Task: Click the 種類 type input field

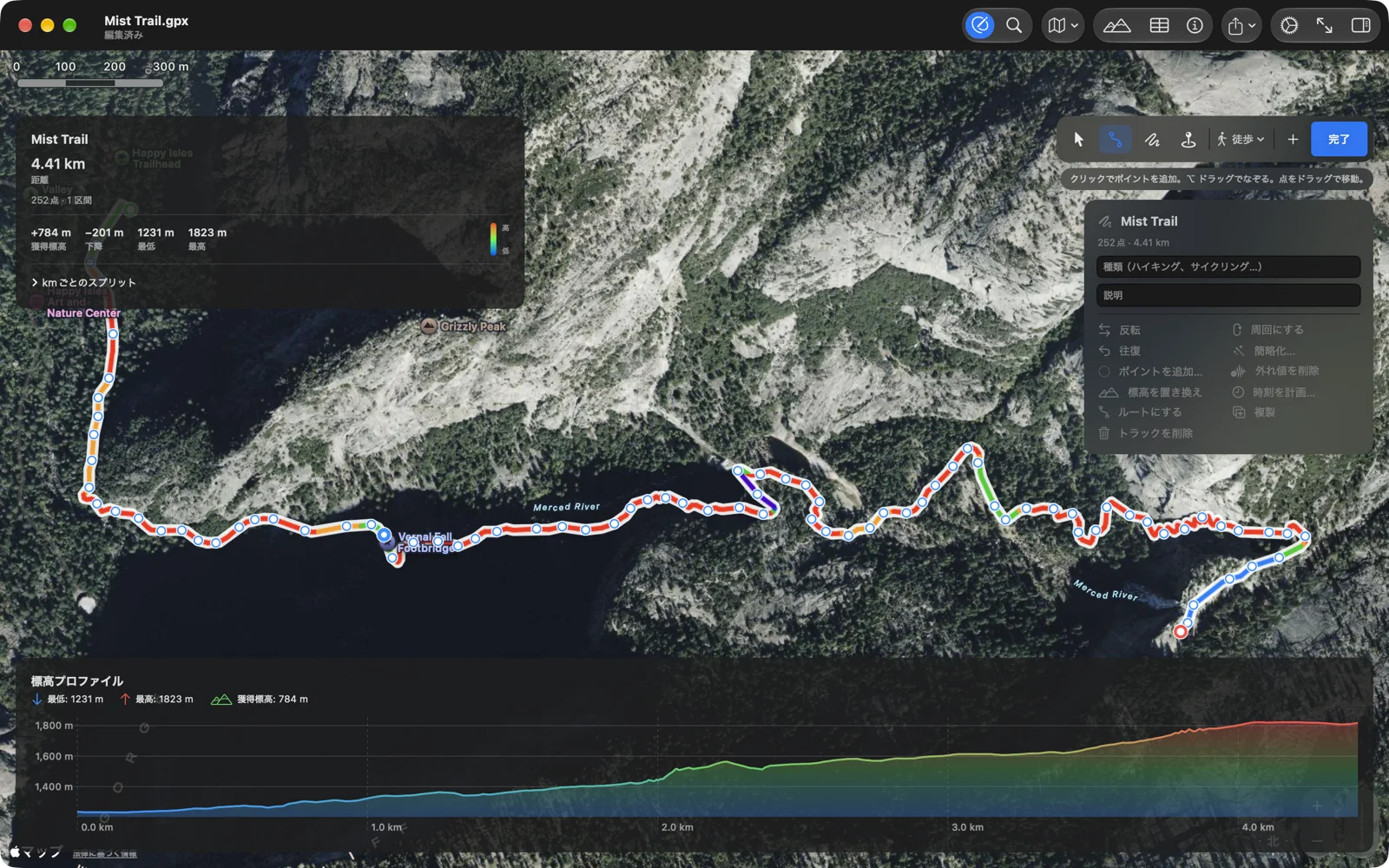Action: coord(1228,266)
